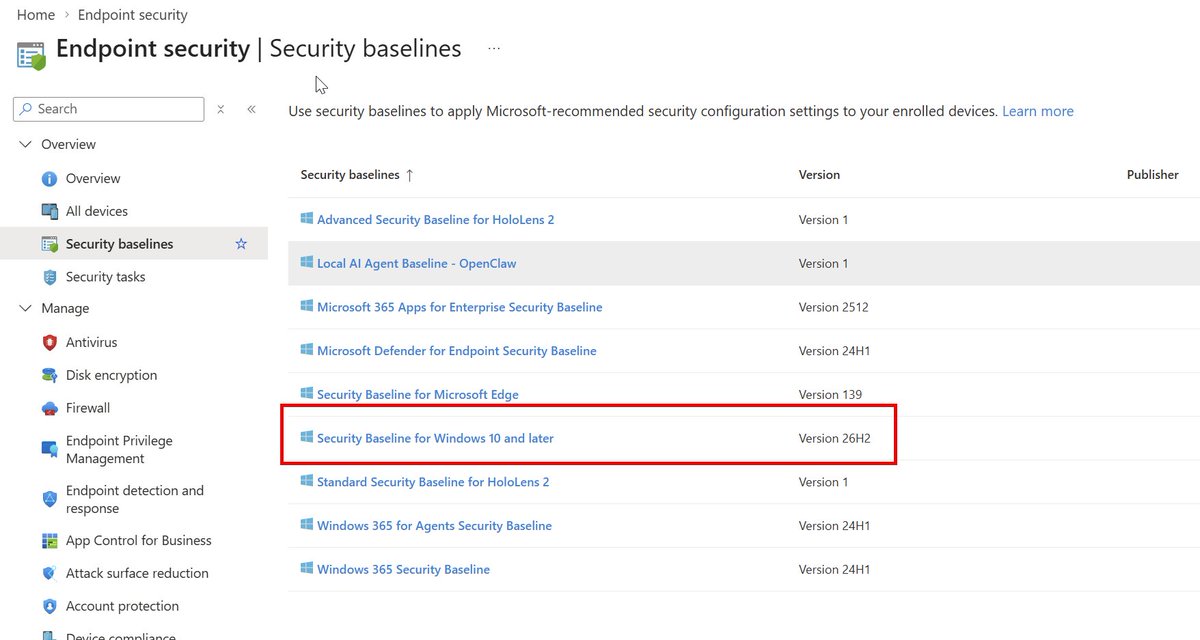Open Microsoft Defender for Endpoint Security Baseline

456,350
